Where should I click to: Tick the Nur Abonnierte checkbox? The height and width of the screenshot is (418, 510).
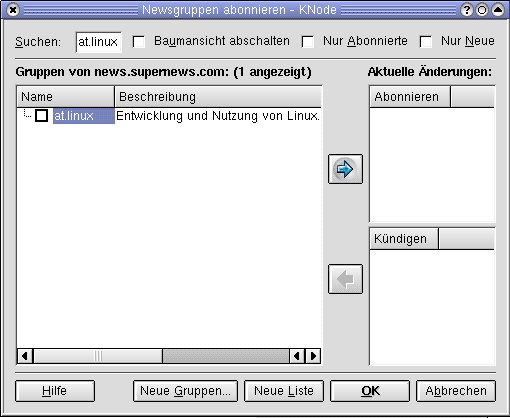(308, 42)
